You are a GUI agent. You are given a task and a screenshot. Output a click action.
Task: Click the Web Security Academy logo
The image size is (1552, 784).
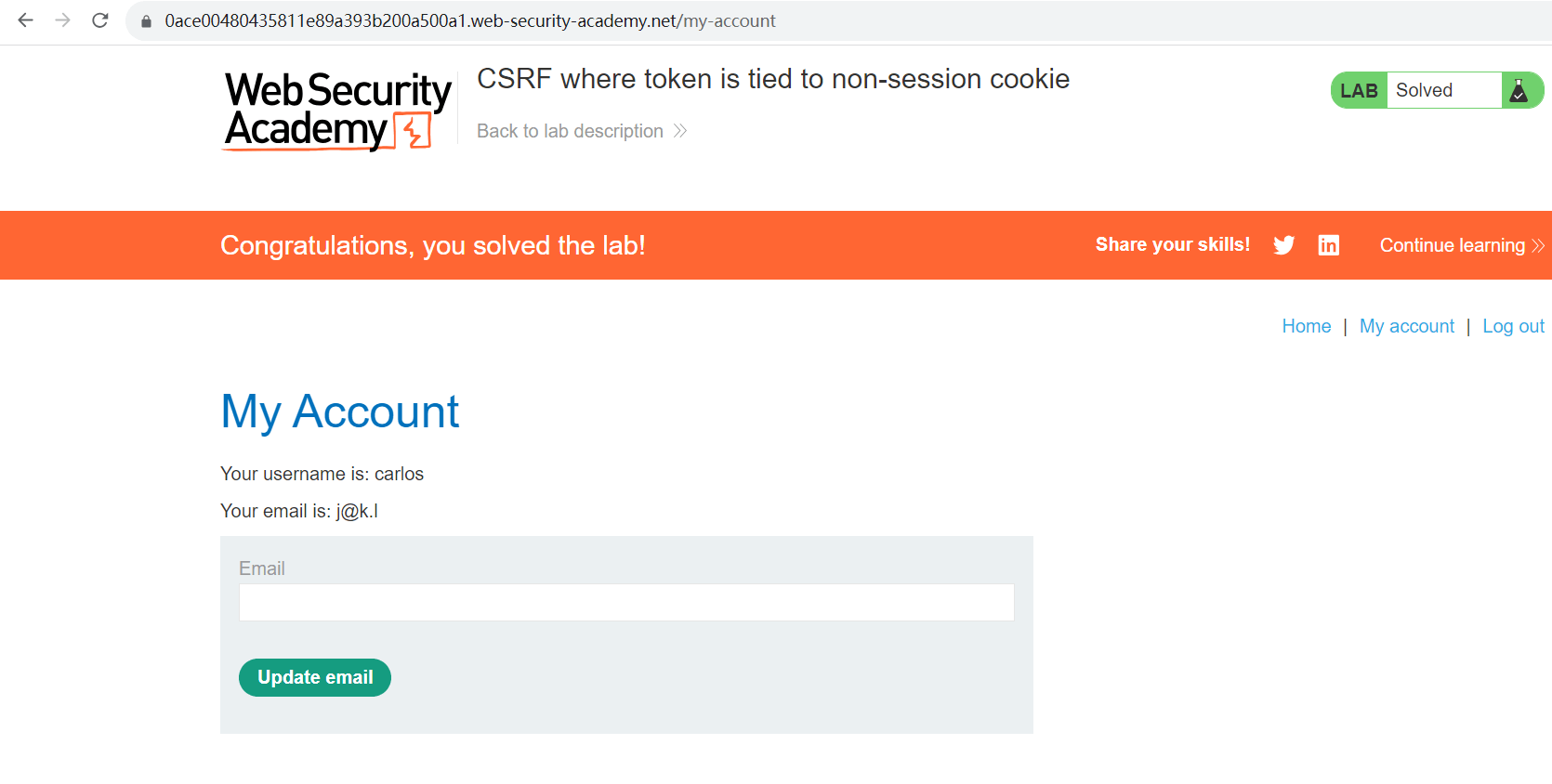[x=337, y=111]
